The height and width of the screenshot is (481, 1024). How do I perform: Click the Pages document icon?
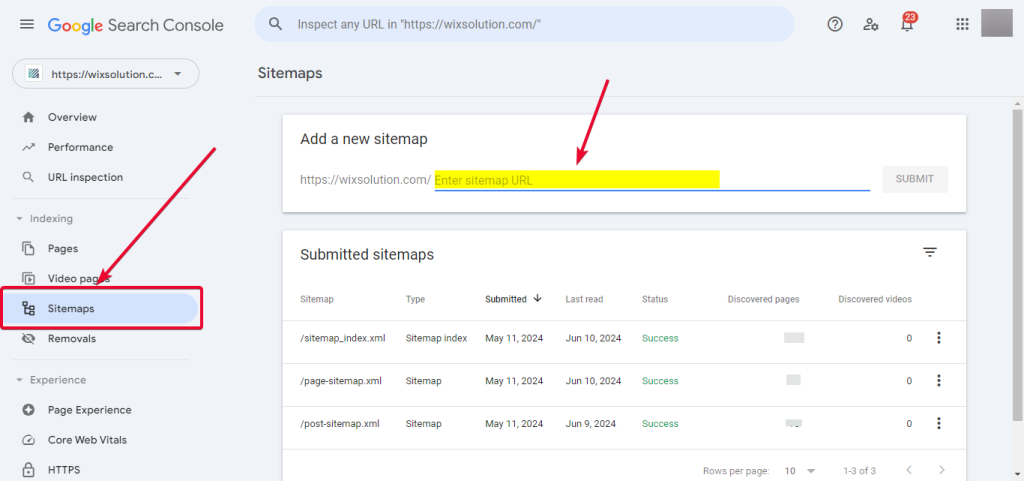click(x=28, y=249)
